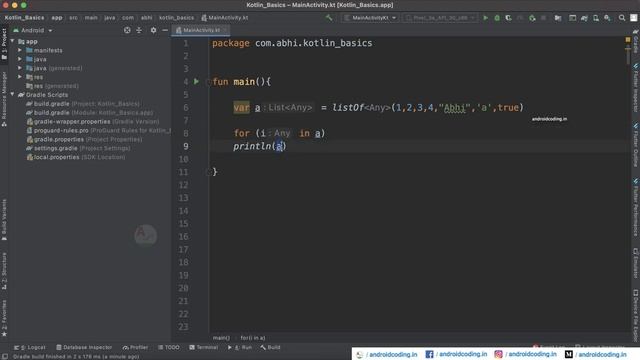The height and width of the screenshot is (360, 640).
Task: Open Flutter Performance side tab
Action: (x=636, y=207)
